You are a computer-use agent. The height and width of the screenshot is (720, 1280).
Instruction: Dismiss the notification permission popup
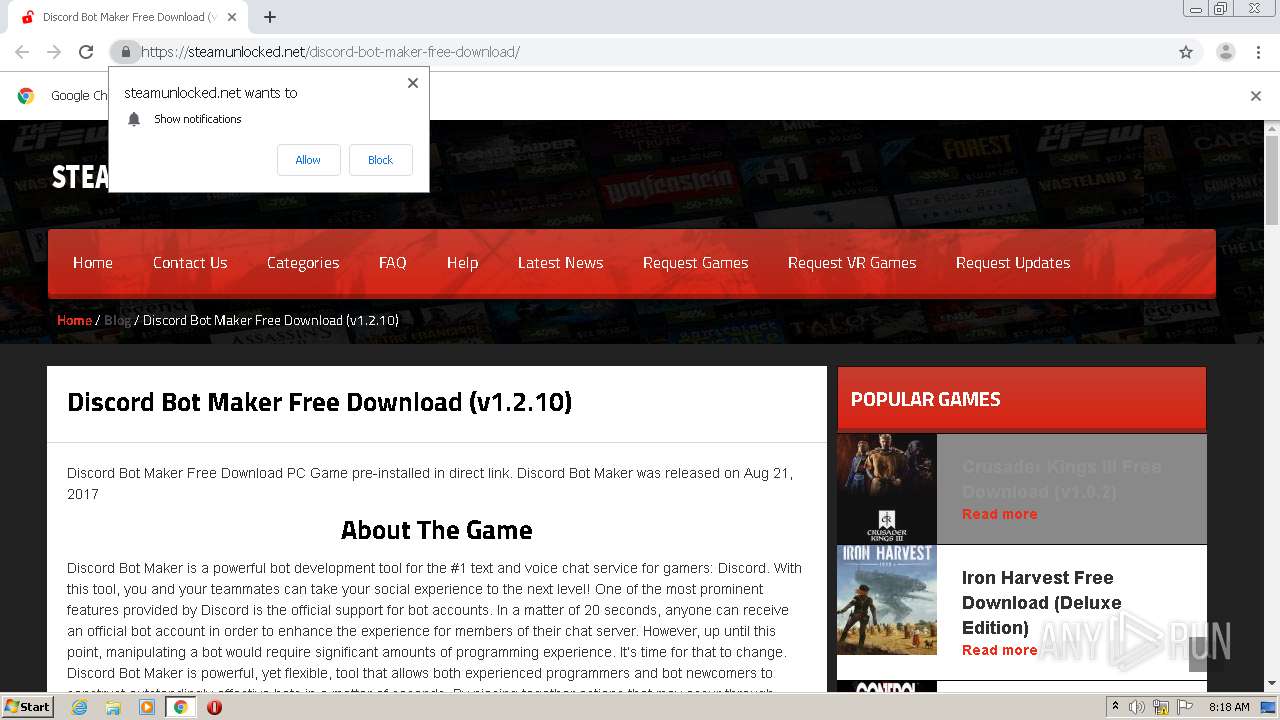click(412, 83)
